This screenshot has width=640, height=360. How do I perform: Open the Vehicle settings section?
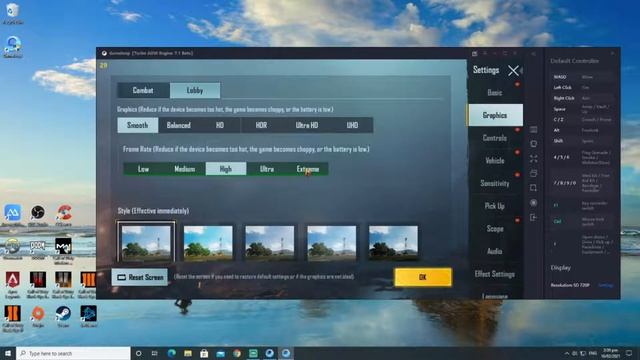(495, 161)
